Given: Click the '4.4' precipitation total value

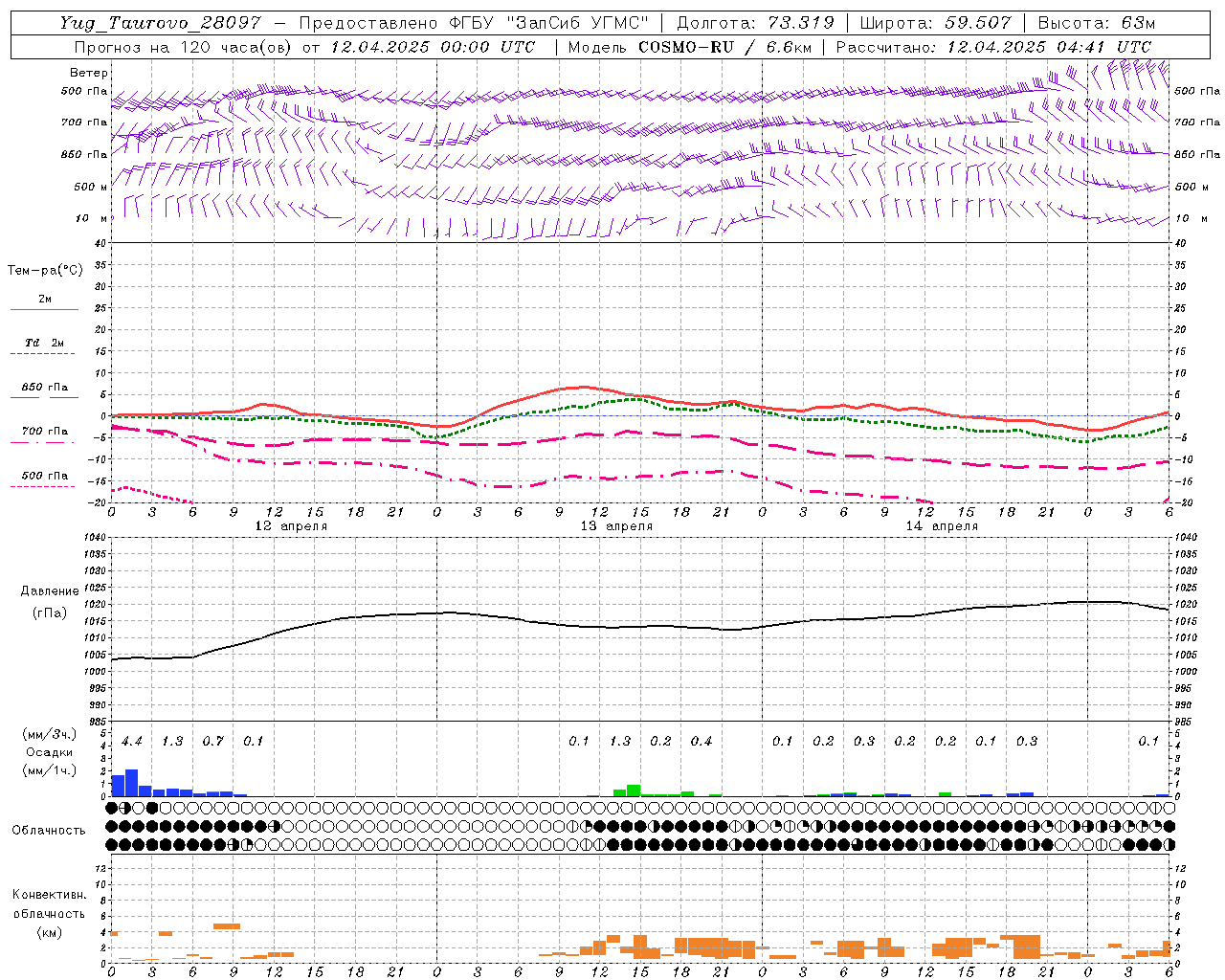Looking at the screenshot, I should [x=132, y=742].
